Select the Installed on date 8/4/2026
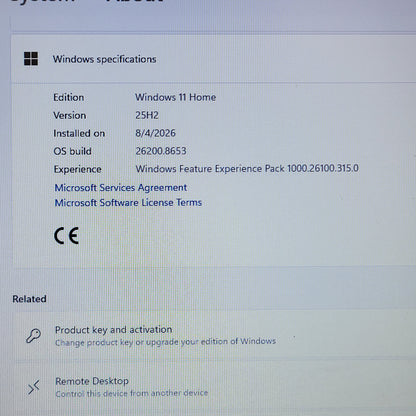Image resolution: width=416 pixels, height=416 pixels. coord(155,133)
